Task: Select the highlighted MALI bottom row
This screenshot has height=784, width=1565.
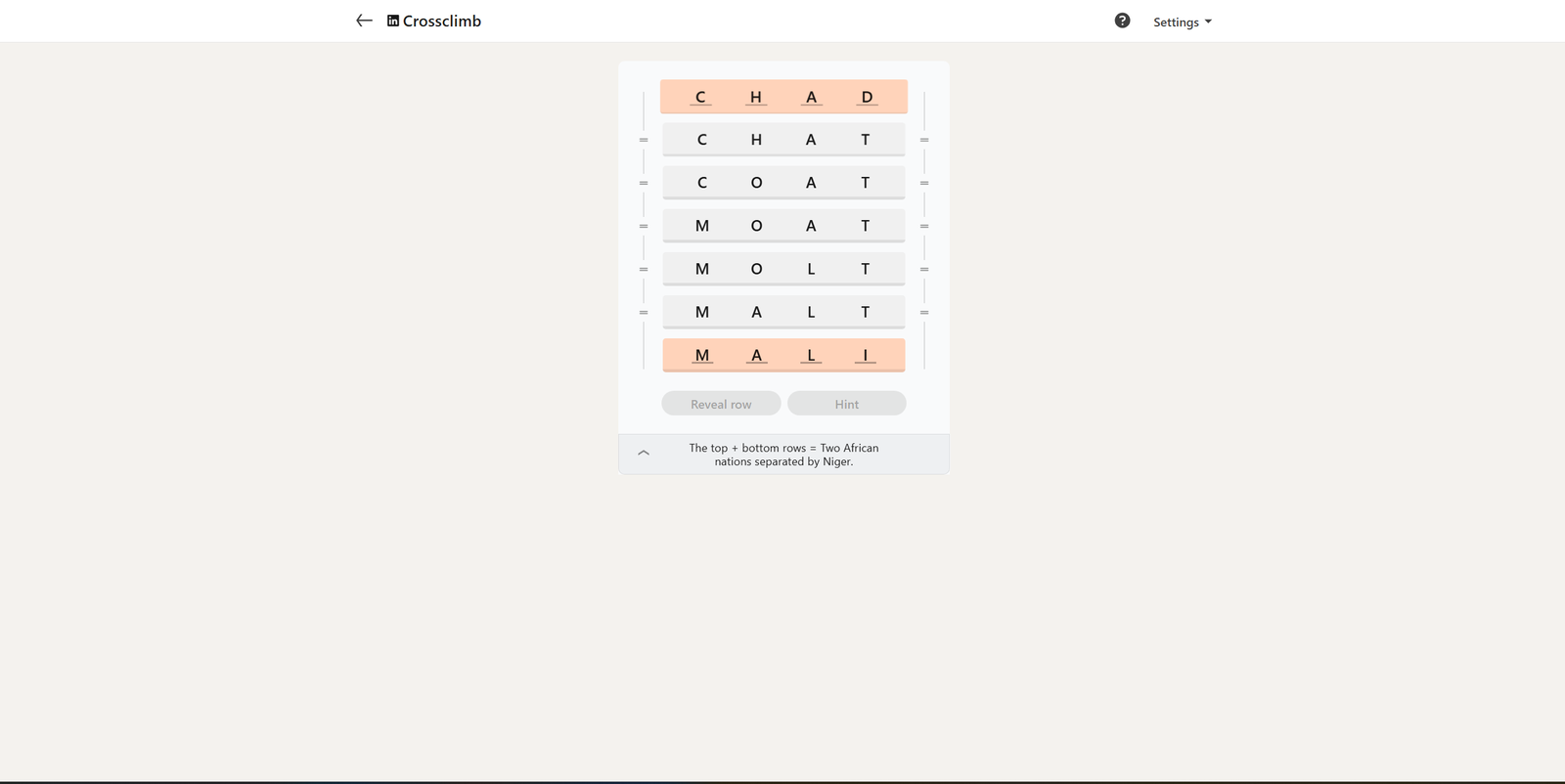Action: 783,355
